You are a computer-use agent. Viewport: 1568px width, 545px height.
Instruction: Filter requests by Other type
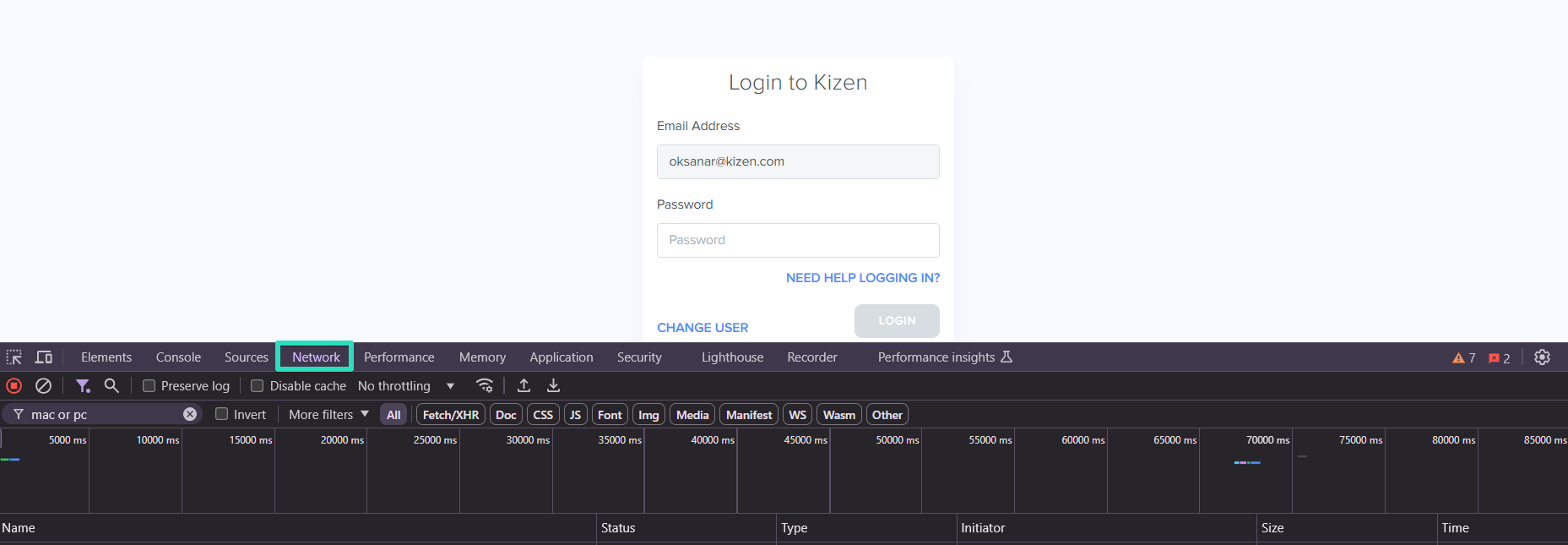(x=887, y=415)
